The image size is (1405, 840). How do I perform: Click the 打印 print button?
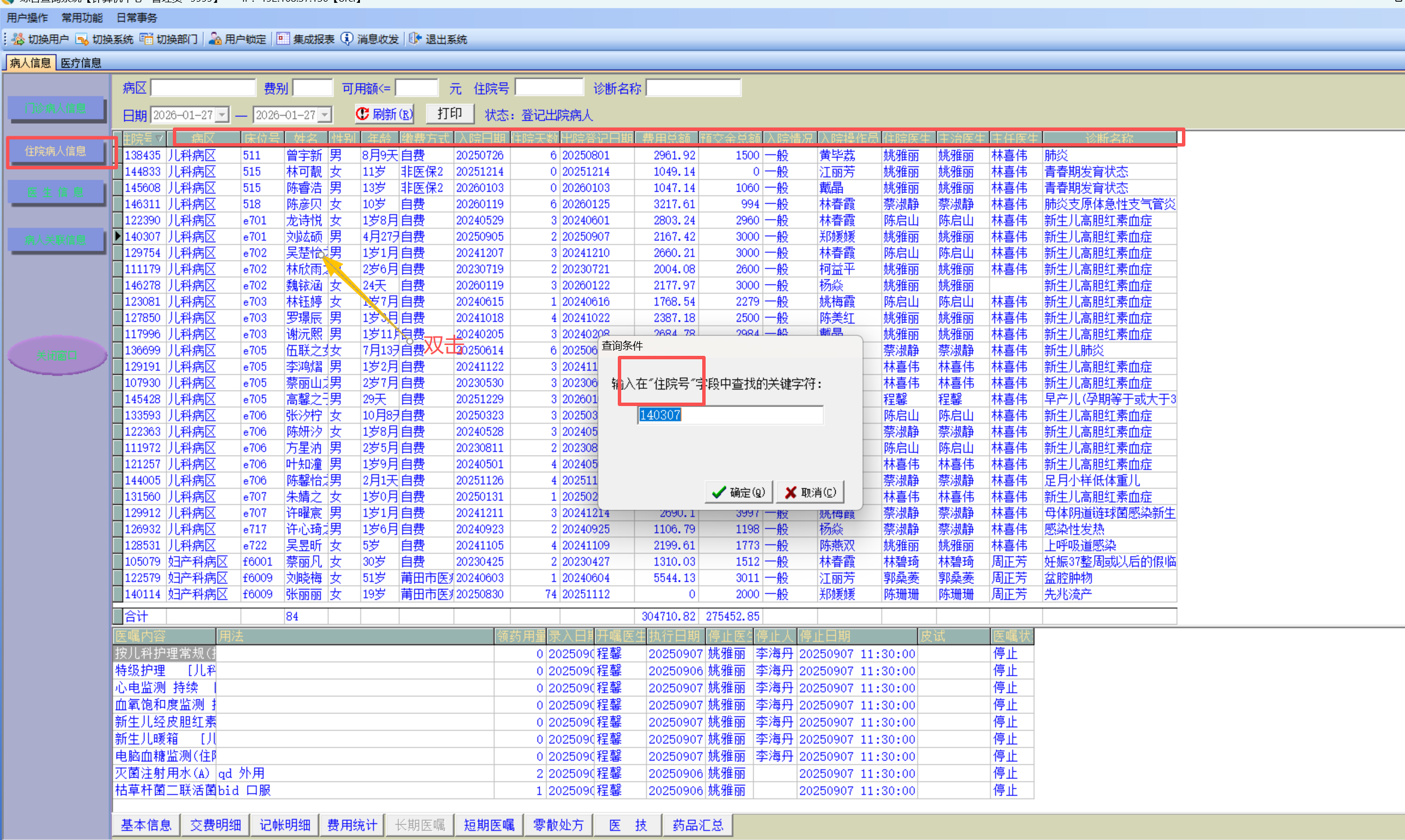click(450, 114)
